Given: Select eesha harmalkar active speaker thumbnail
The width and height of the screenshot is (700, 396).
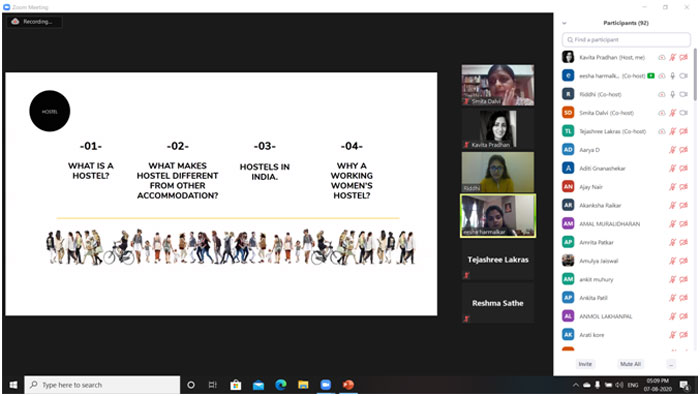Looking at the screenshot, I should pyautogui.click(x=498, y=216).
